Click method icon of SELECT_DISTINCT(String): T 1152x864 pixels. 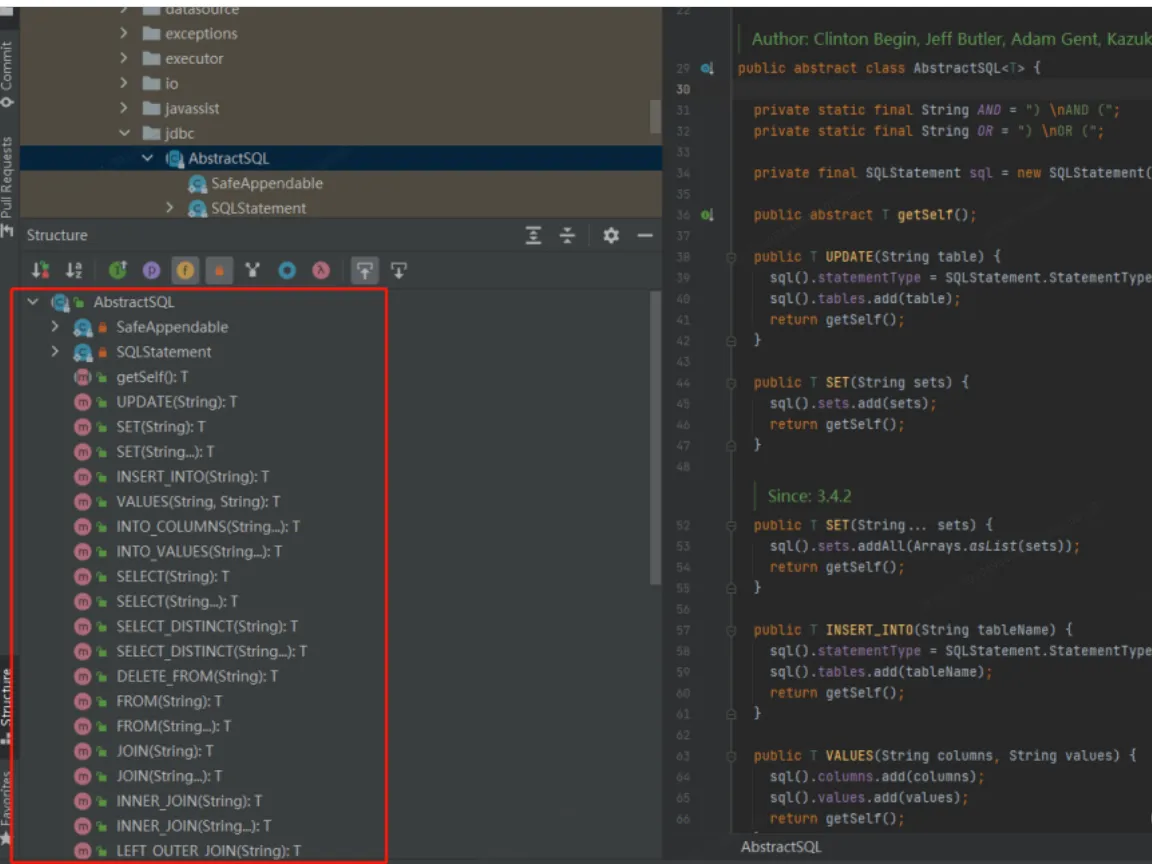pyautogui.click(x=82, y=627)
